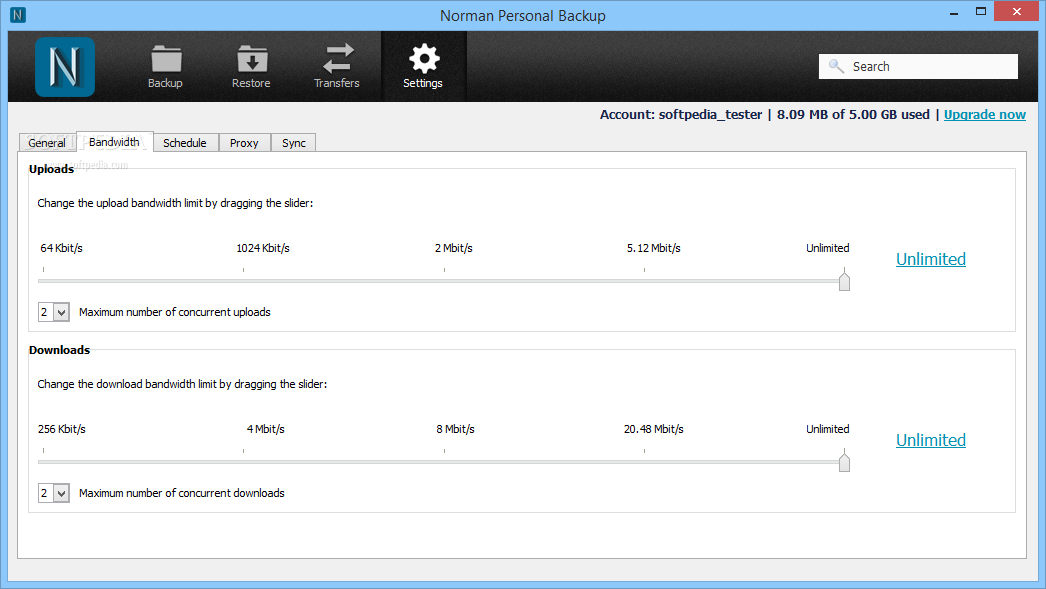Select the Settings gear icon
1046x589 pixels.
point(424,58)
